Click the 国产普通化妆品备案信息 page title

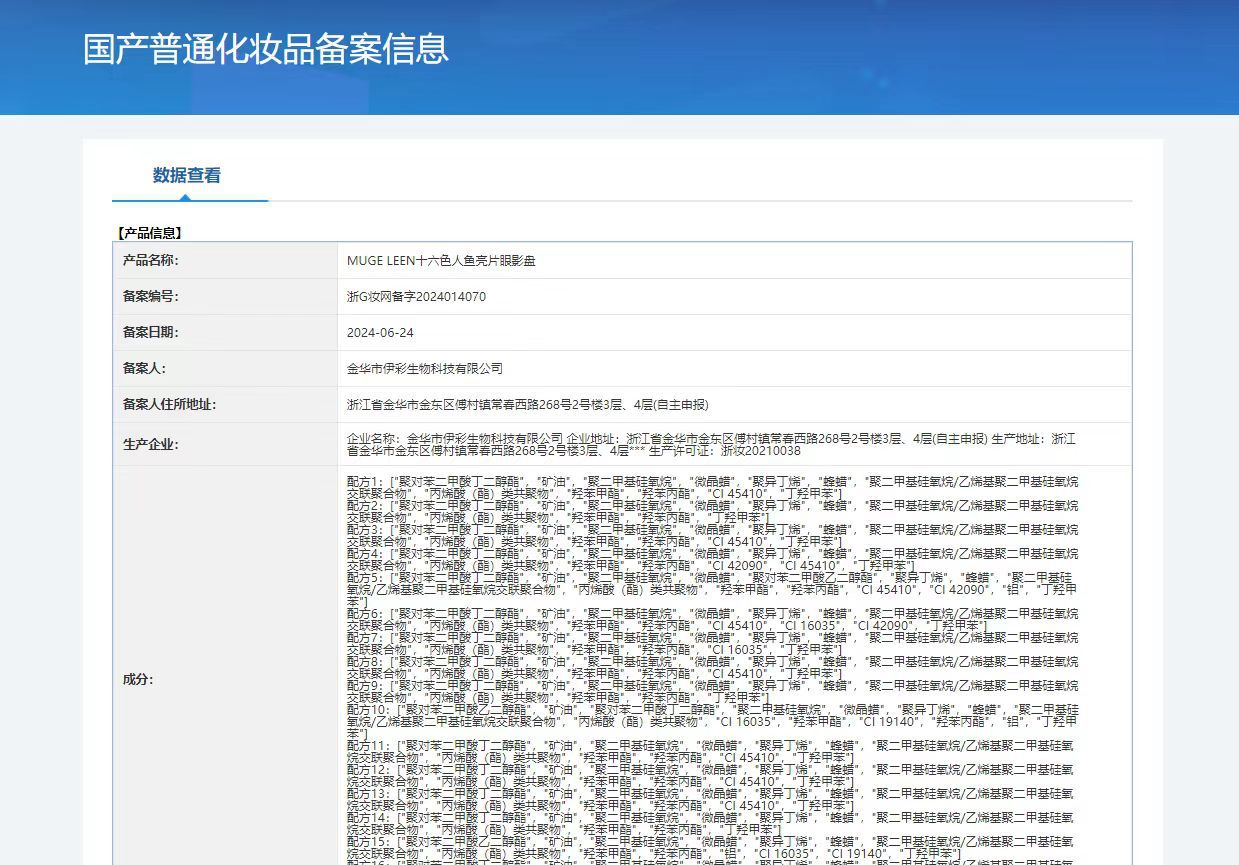coord(266,49)
